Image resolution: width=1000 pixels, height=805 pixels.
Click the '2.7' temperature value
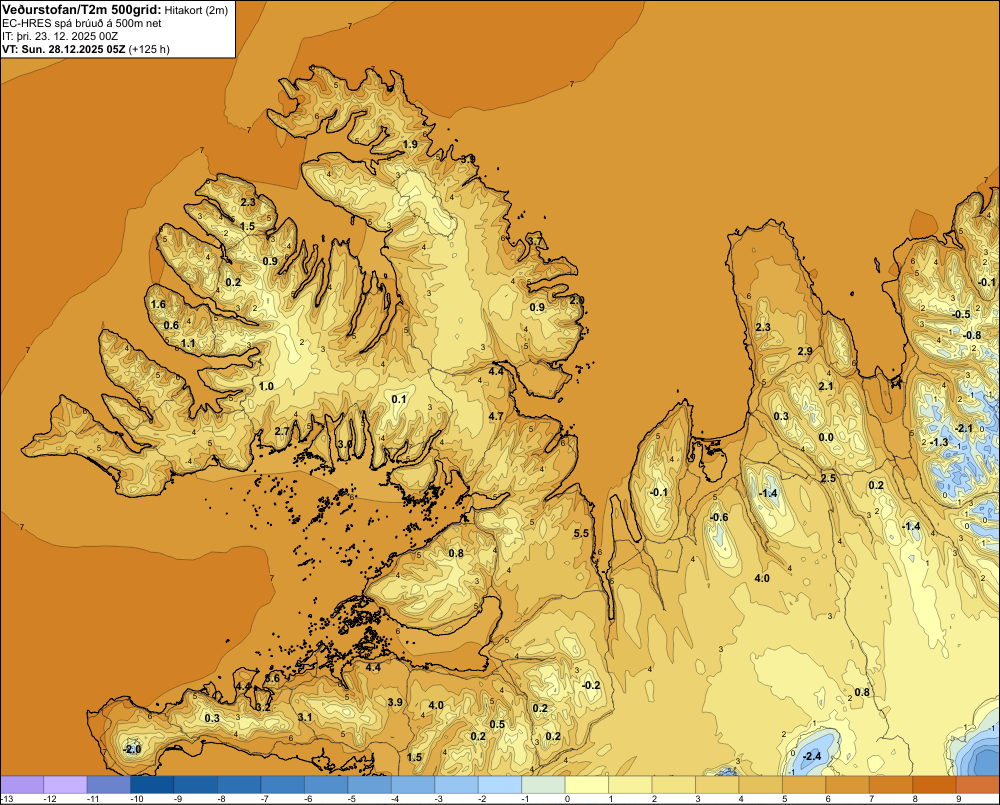click(x=282, y=431)
